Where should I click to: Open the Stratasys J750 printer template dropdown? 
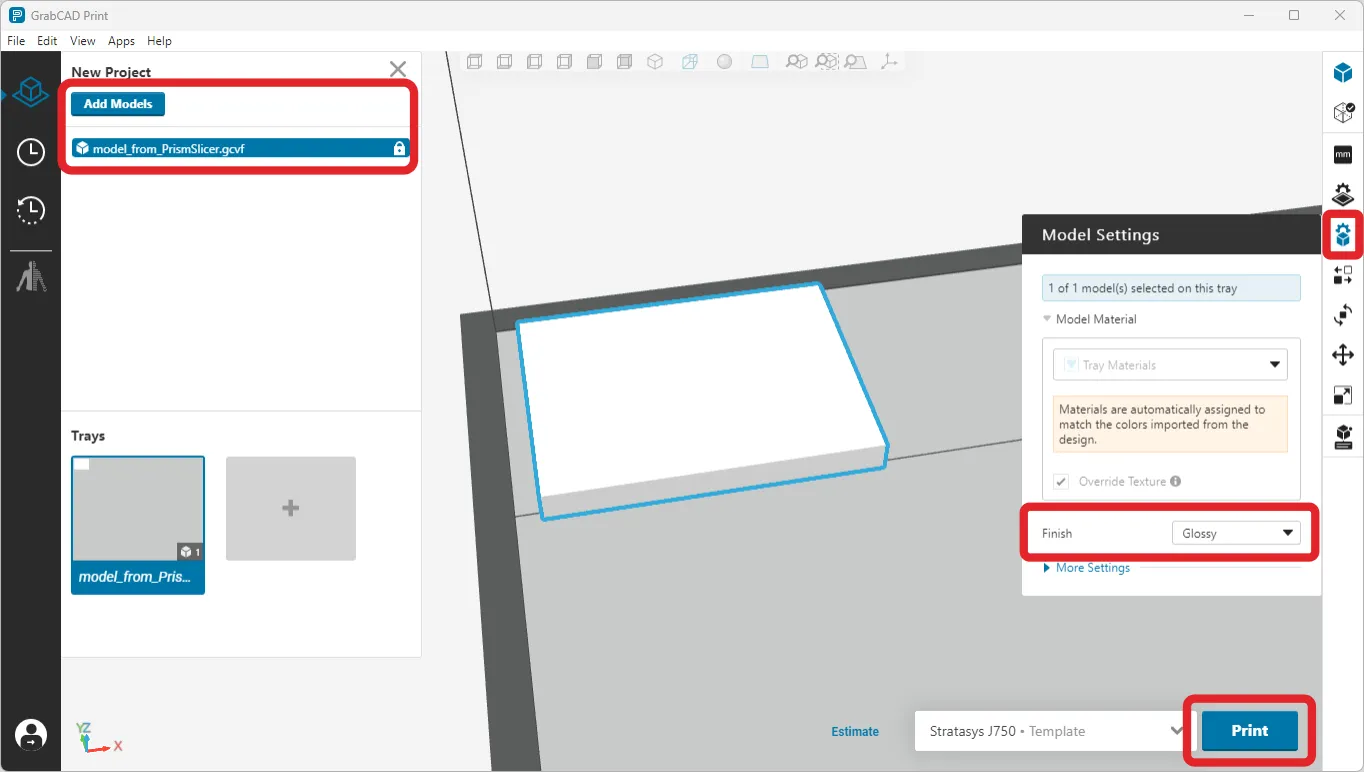click(1052, 731)
